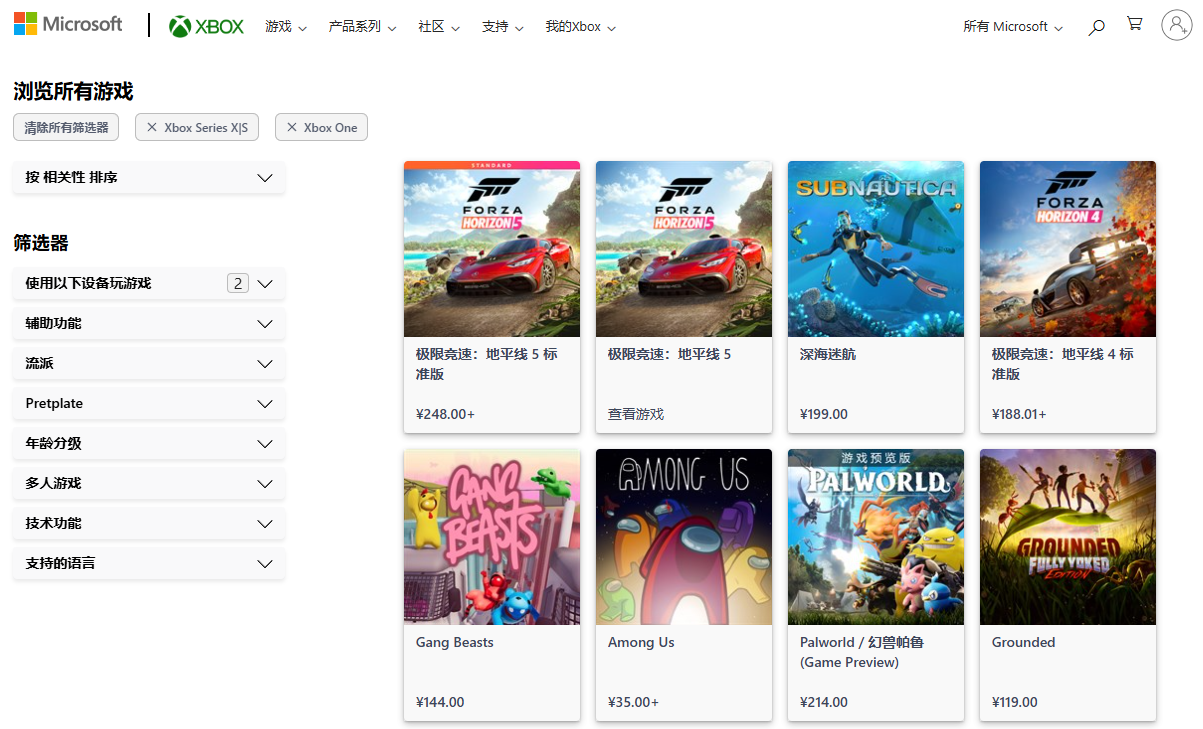The height and width of the screenshot is (729, 1203).
Task: Expand the 使用以下设备玩游戏 filter
Action: tap(149, 283)
